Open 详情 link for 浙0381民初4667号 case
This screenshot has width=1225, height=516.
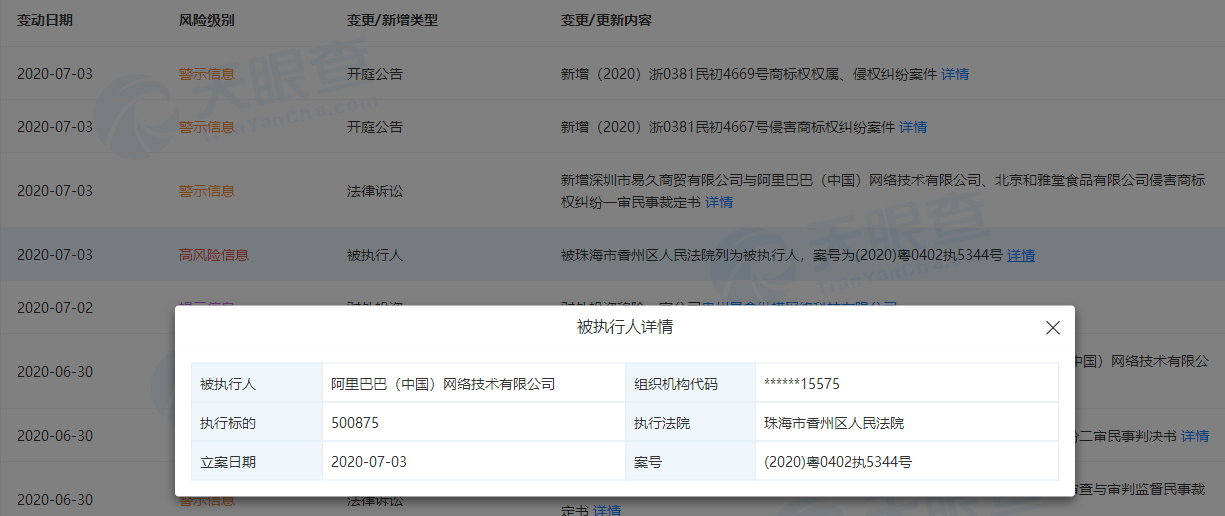(x=913, y=127)
